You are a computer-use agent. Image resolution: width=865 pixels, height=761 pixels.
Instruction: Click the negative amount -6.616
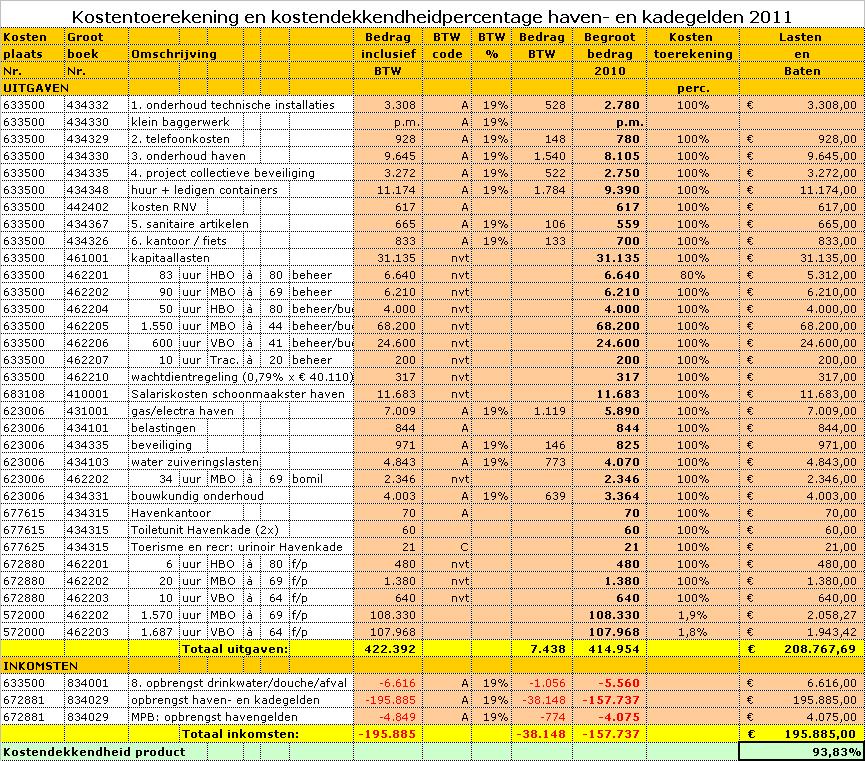[397, 683]
